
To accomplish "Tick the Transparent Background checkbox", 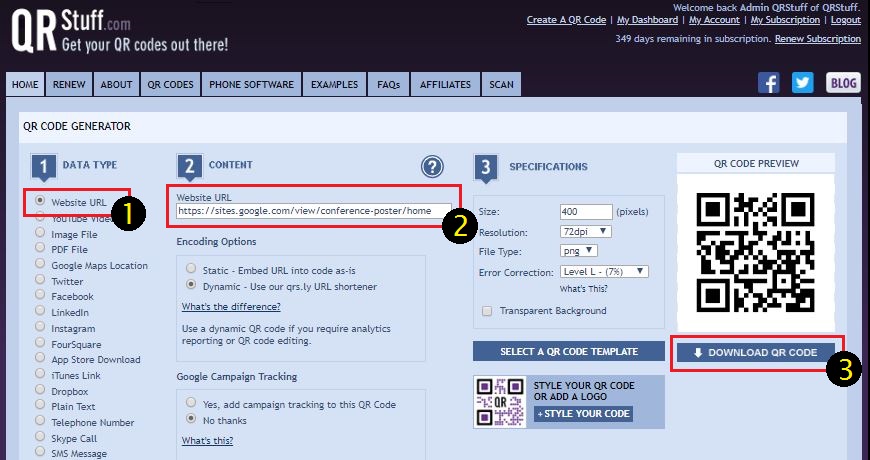I will (x=487, y=311).
